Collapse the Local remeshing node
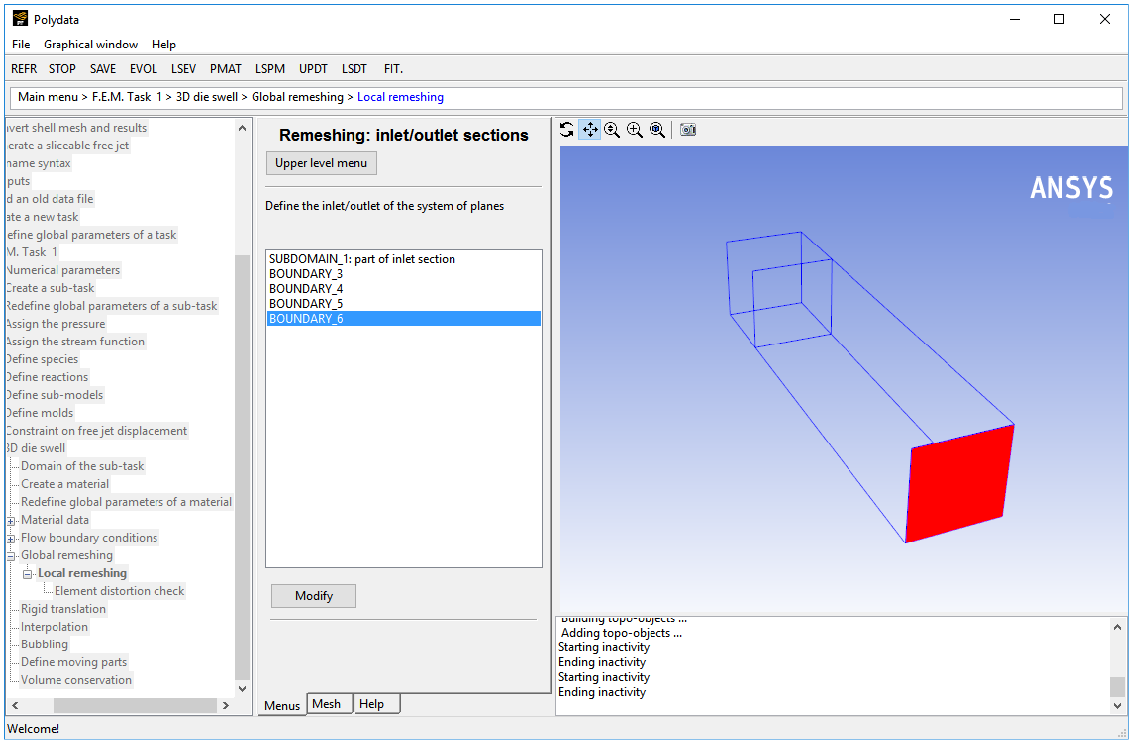The height and width of the screenshot is (746, 1135). coord(28,575)
